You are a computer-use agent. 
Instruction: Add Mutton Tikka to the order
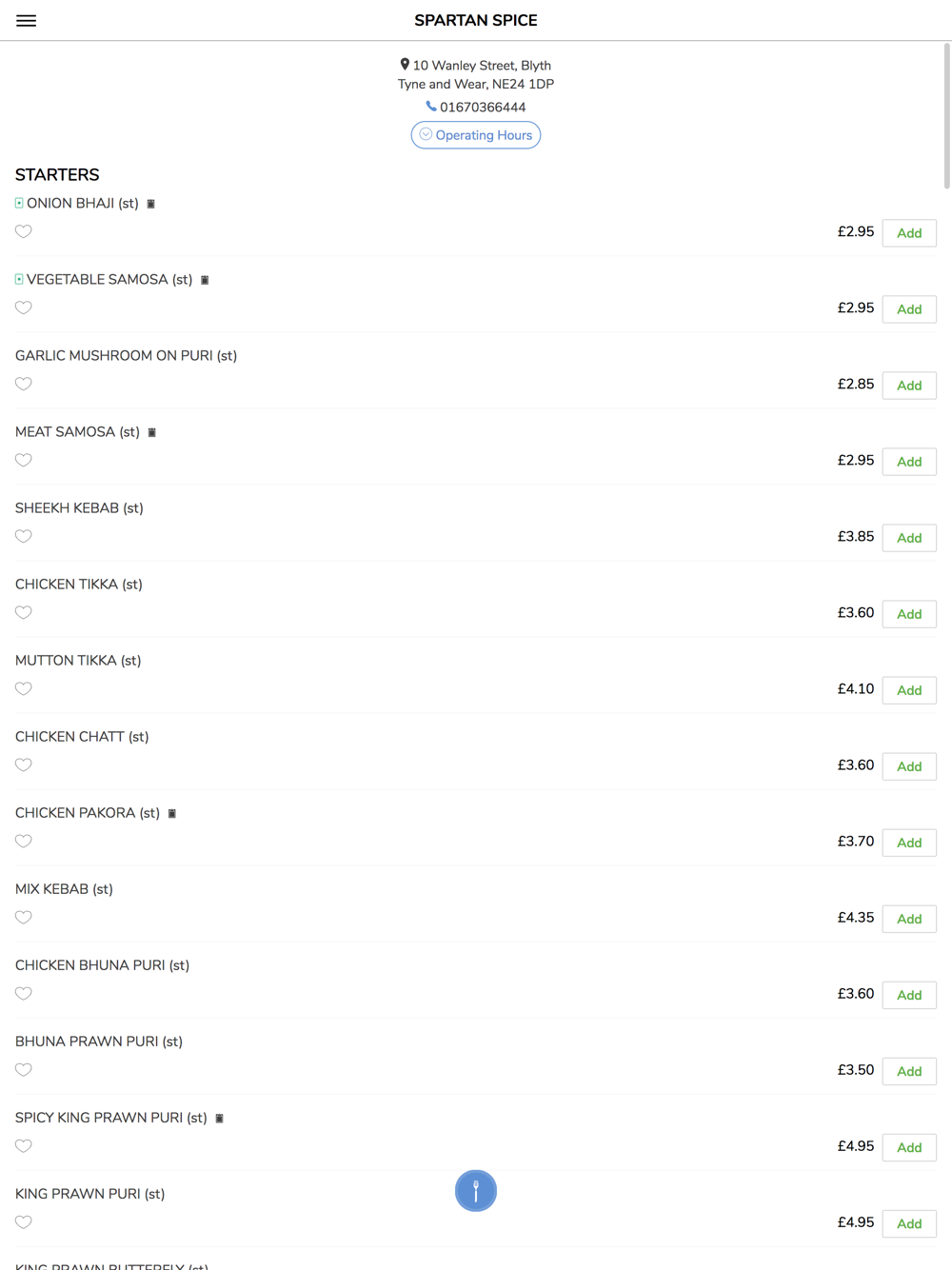click(909, 690)
